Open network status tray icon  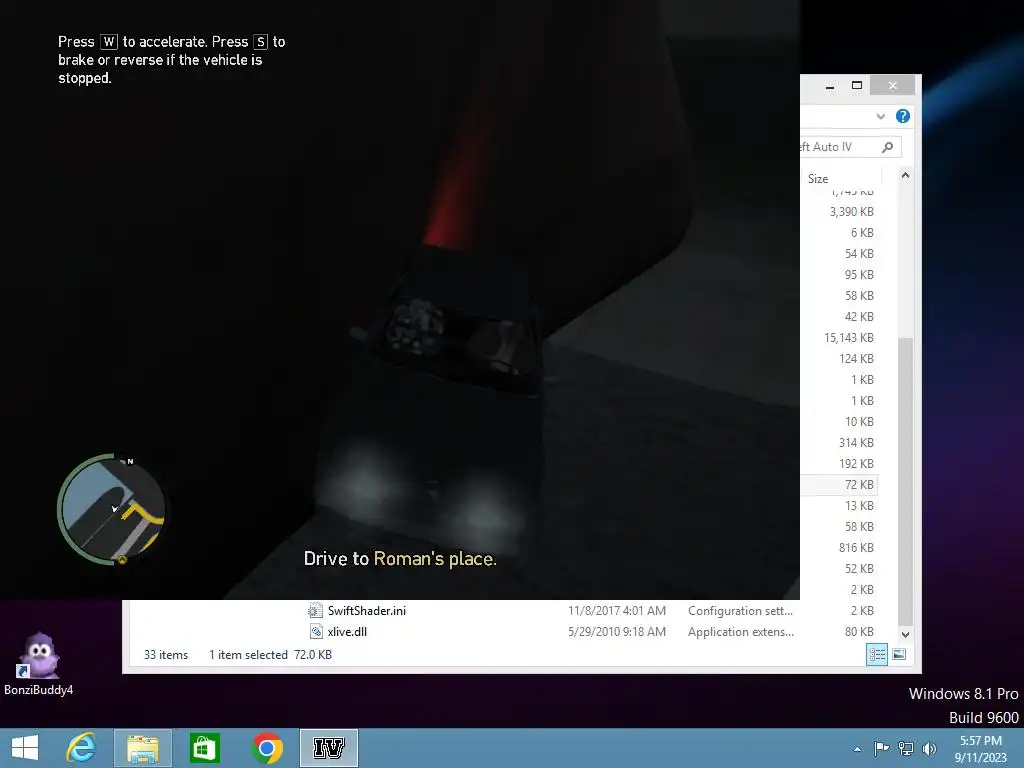coord(906,748)
